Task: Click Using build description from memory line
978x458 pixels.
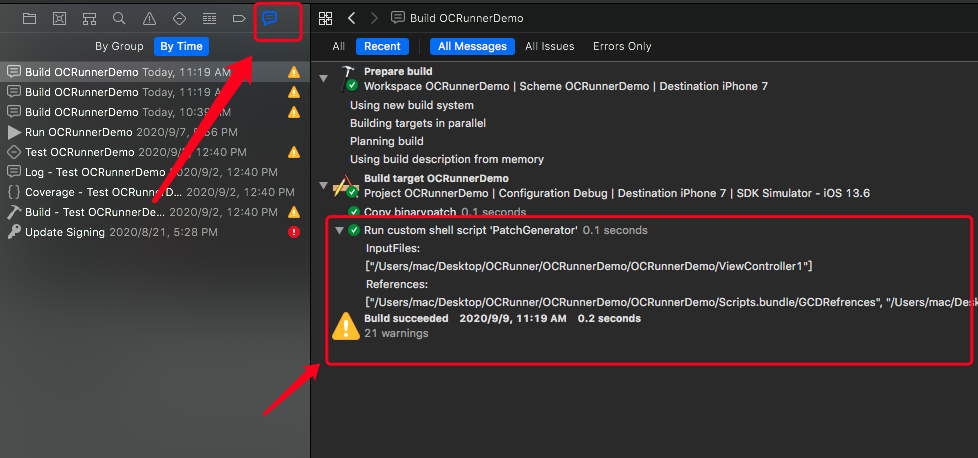Action: (x=447, y=159)
